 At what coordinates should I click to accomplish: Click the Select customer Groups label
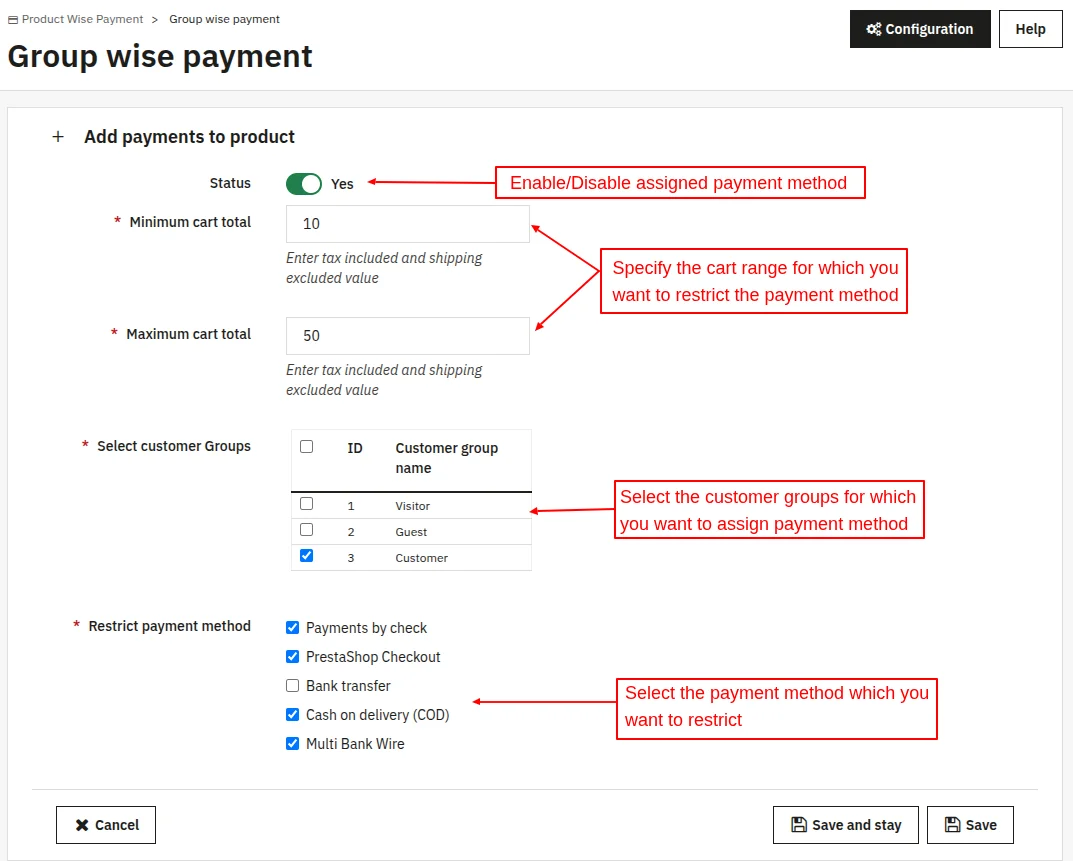coord(174,446)
